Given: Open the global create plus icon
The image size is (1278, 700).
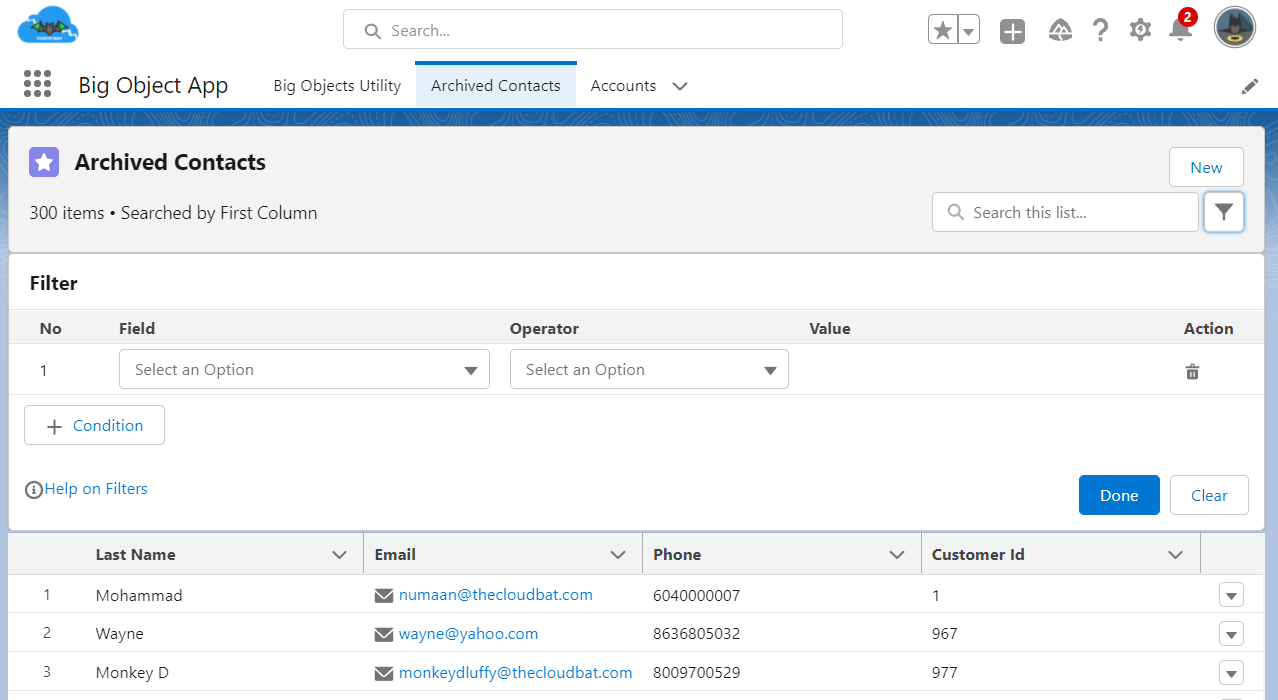Looking at the screenshot, I should pos(1013,31).
